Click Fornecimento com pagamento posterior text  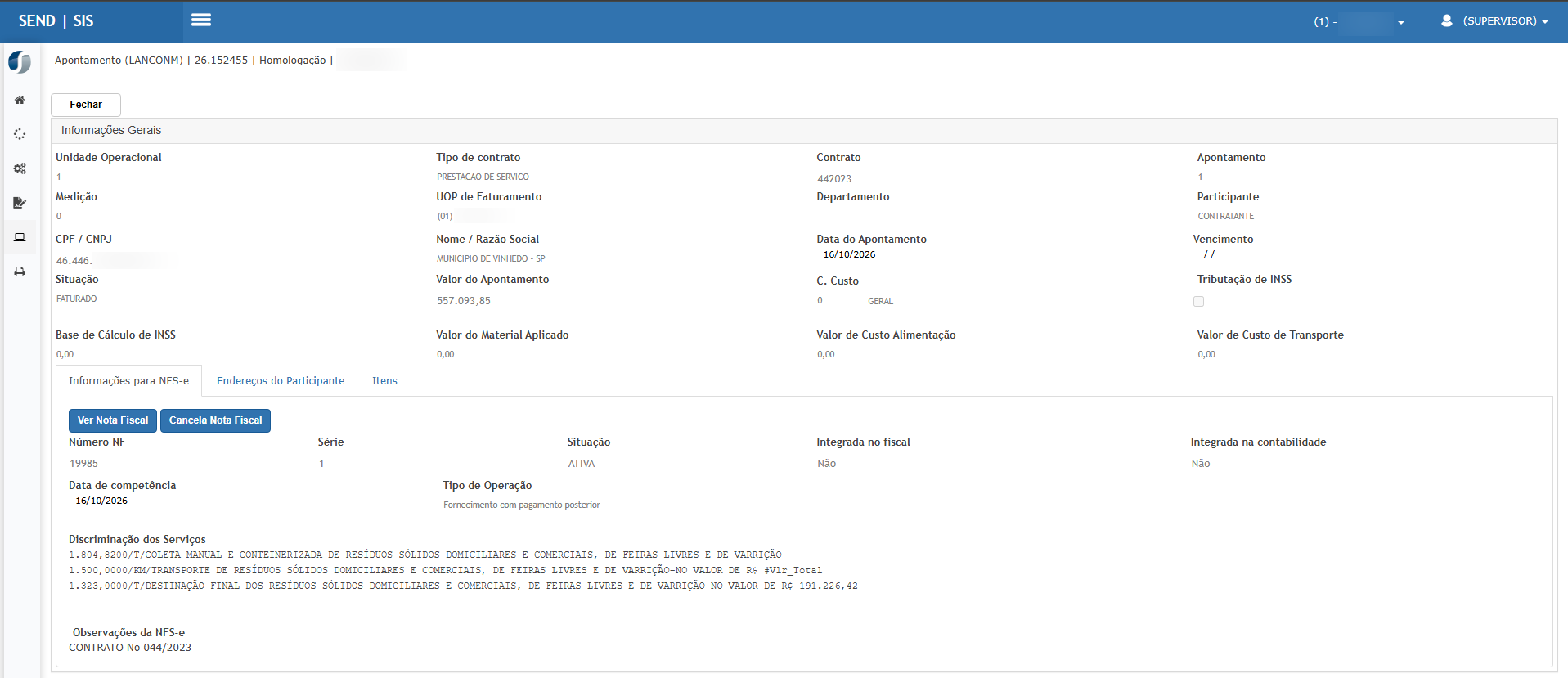point(522,505)
